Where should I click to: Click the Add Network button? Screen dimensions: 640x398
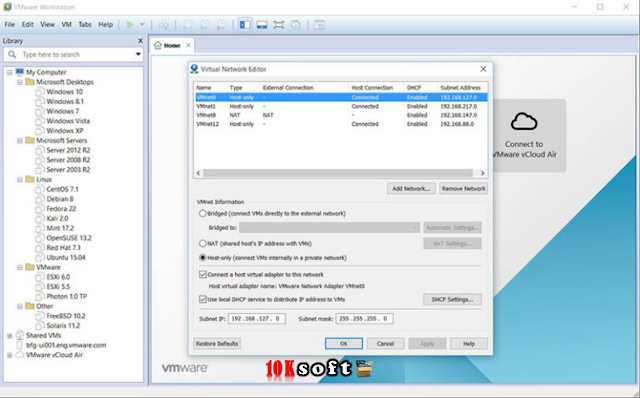click(x=411, y=189)
